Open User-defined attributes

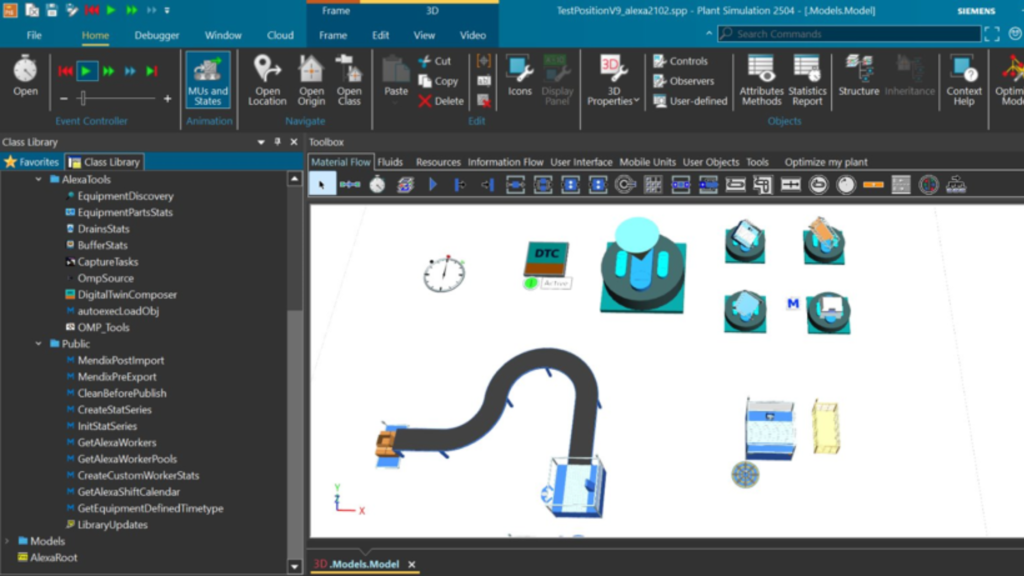(690, 101)
